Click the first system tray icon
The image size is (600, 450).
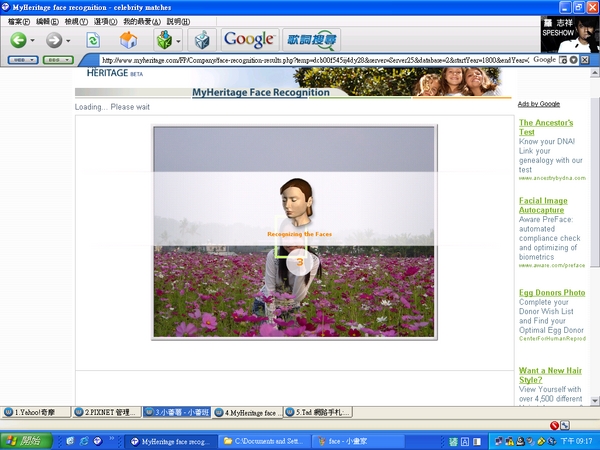click(499, 442)
